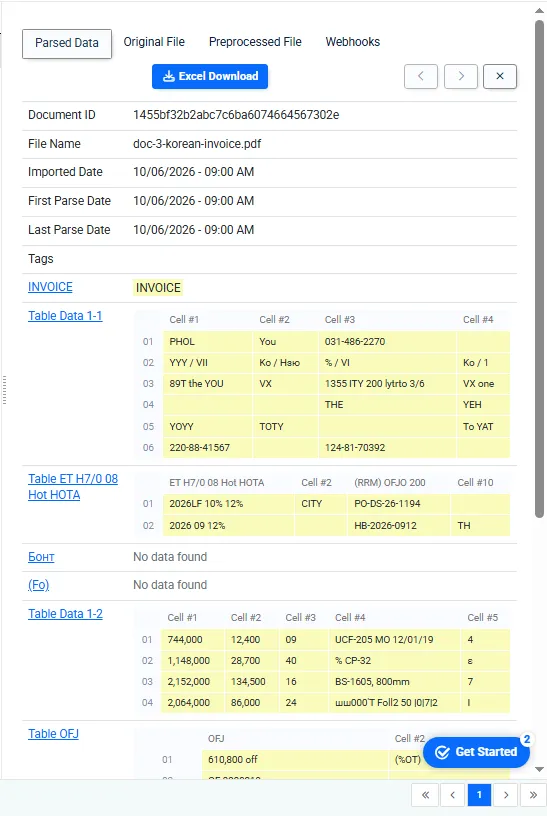Image resolution: width=547 pixels, height=816 pixels.
Task: Switch to the Original File tab
Action: pos(154,42)
